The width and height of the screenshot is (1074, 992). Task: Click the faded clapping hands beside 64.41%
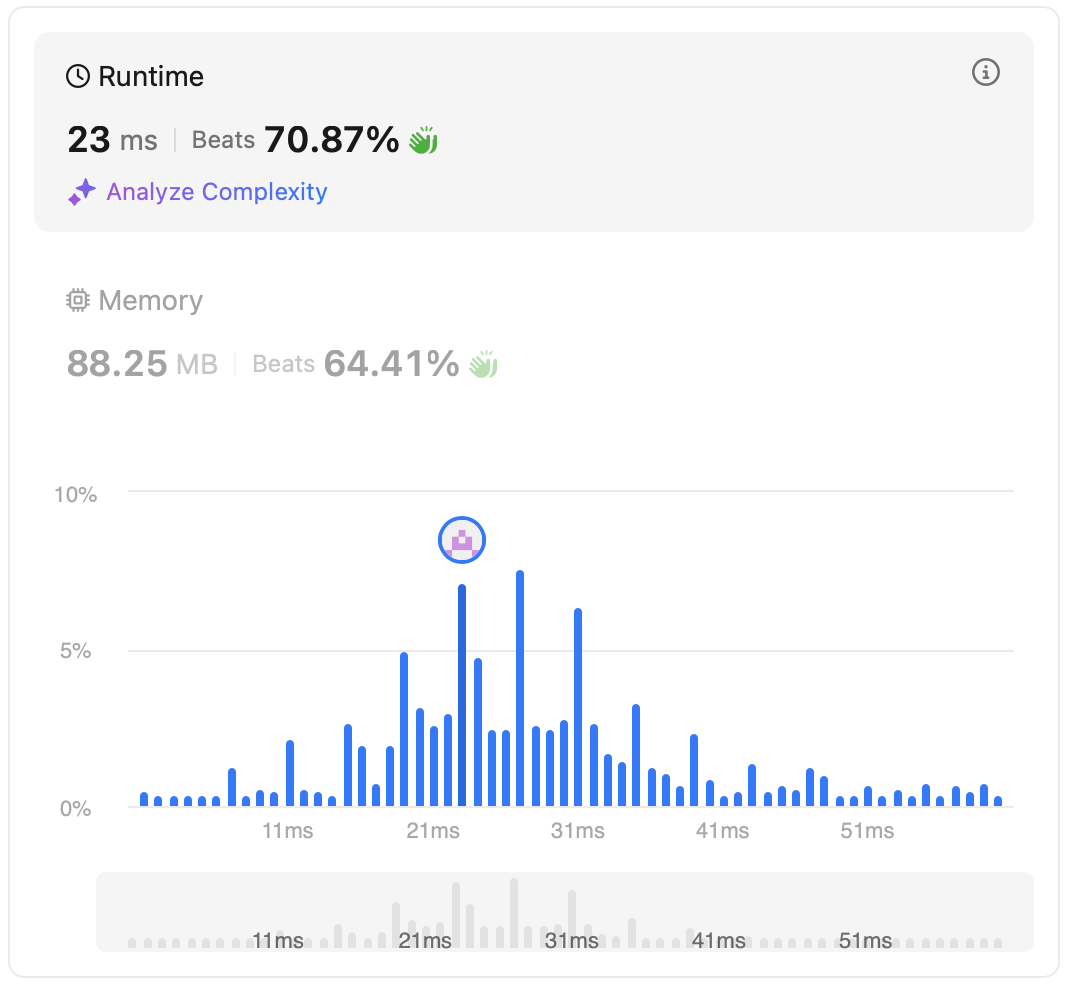pos(483,365)
